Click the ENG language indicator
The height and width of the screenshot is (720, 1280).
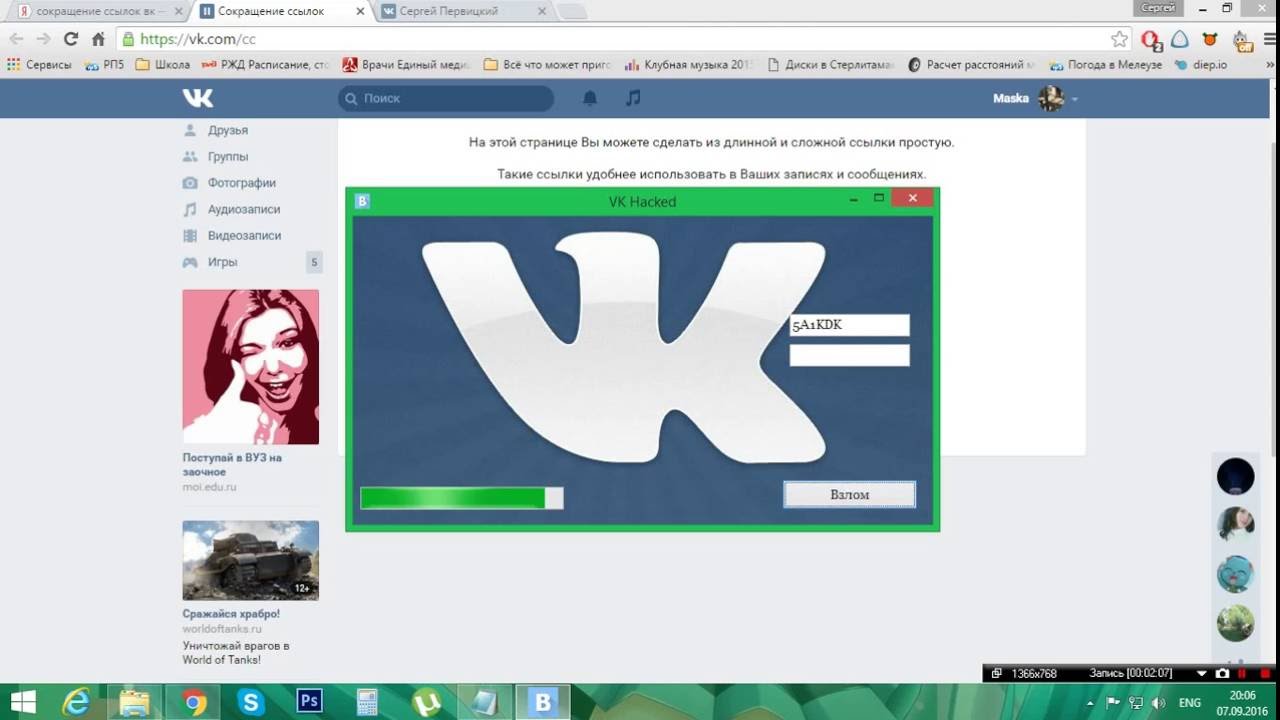pos(1190,702)
